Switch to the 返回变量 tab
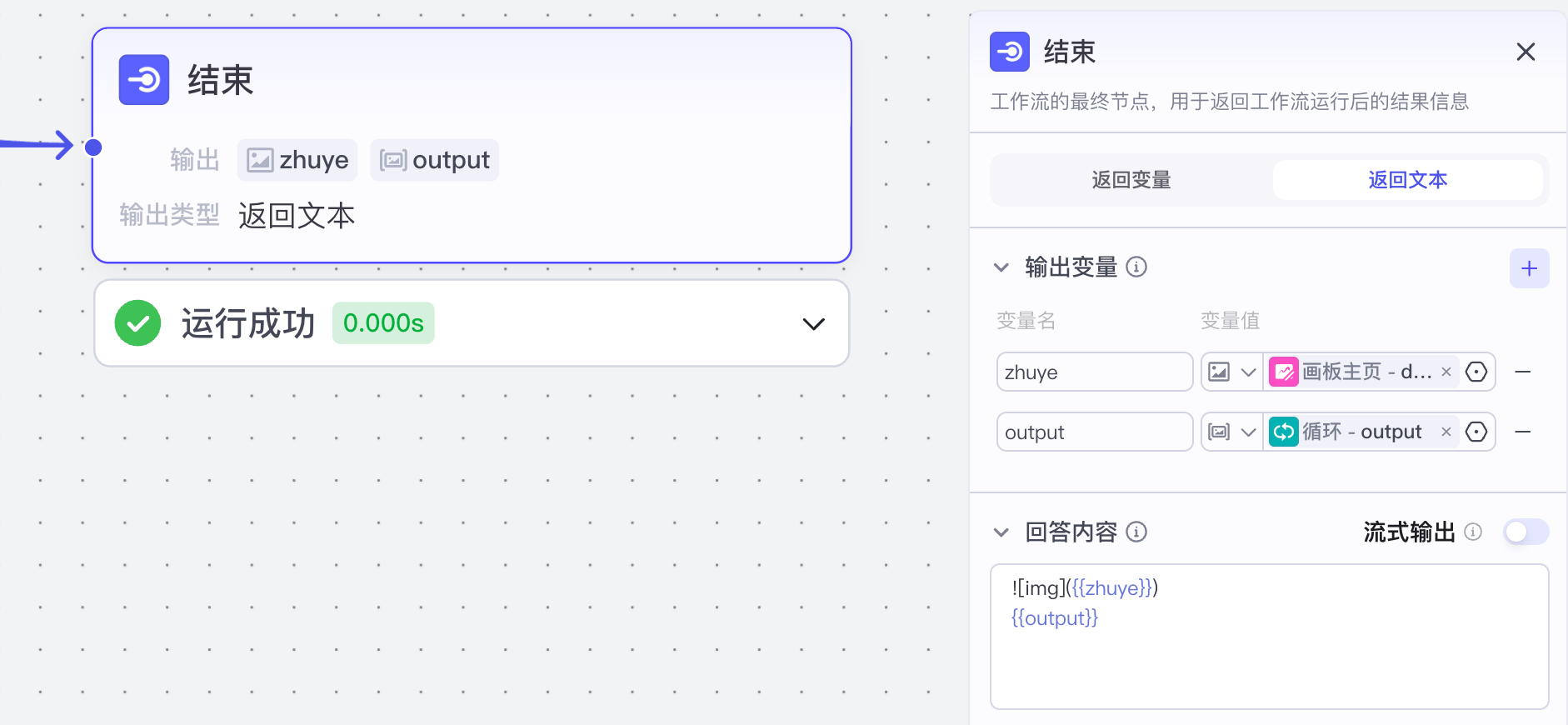The image size is (1568, 725). point(1130,180)
